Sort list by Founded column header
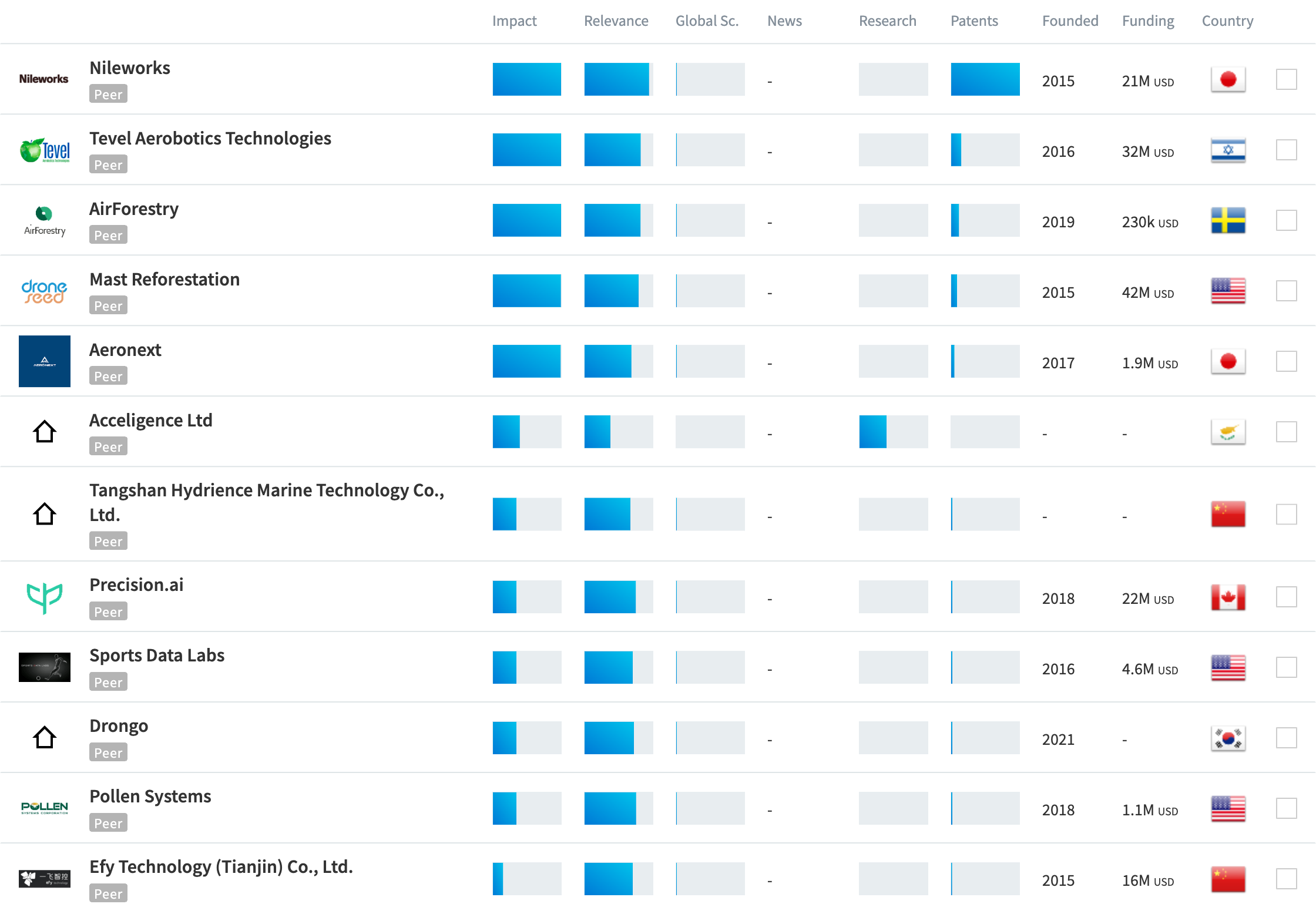Screen dimensions: 1316x914 point(1070,21)
